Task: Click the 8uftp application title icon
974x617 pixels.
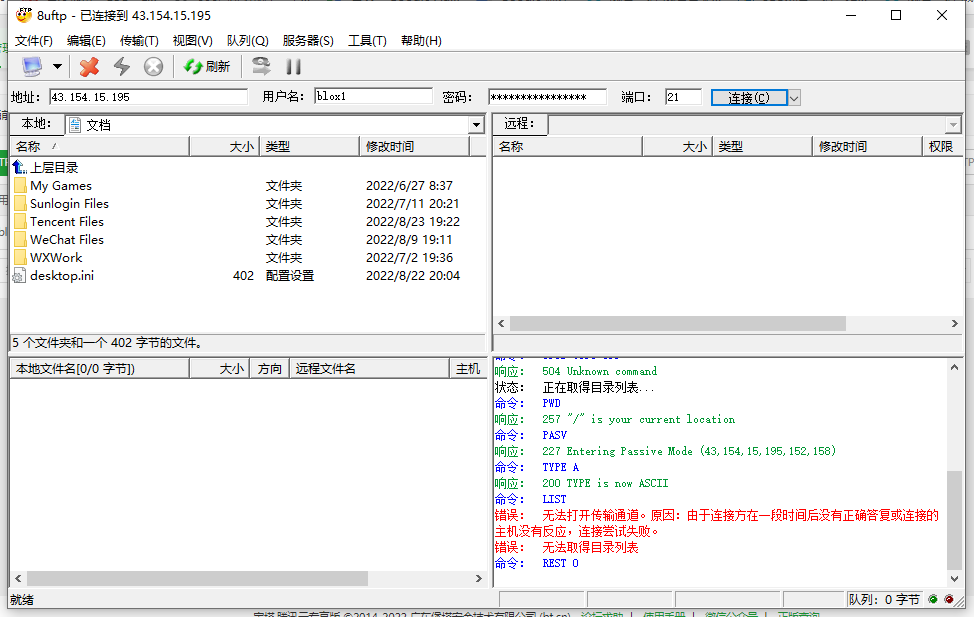Action: tap(24, 15)
